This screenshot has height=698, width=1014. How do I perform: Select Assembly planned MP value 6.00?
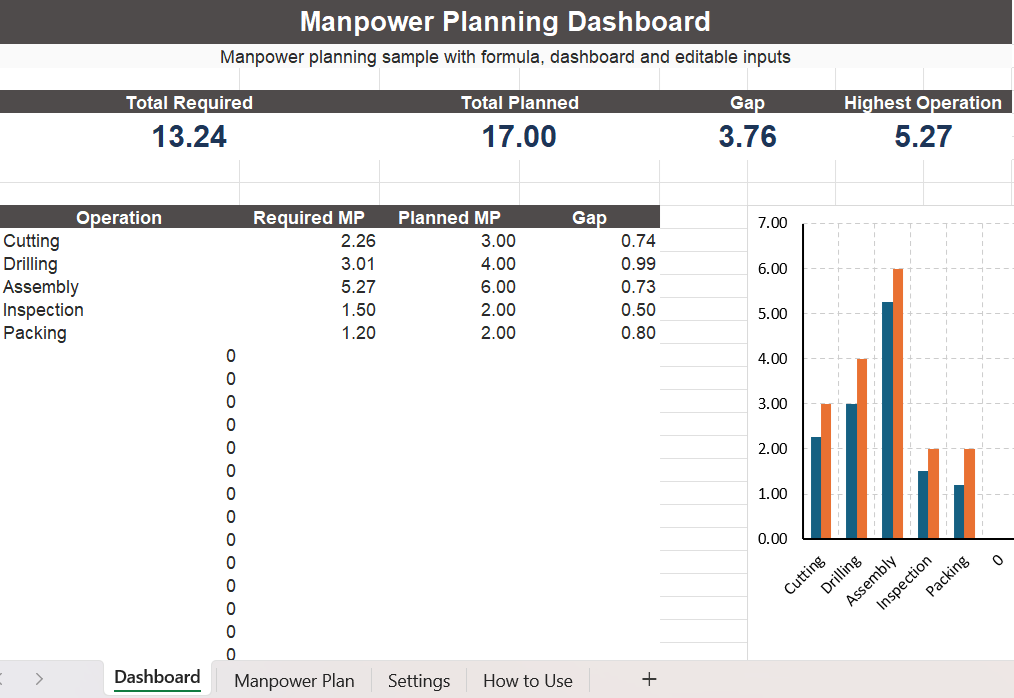(x=498, y=287)
